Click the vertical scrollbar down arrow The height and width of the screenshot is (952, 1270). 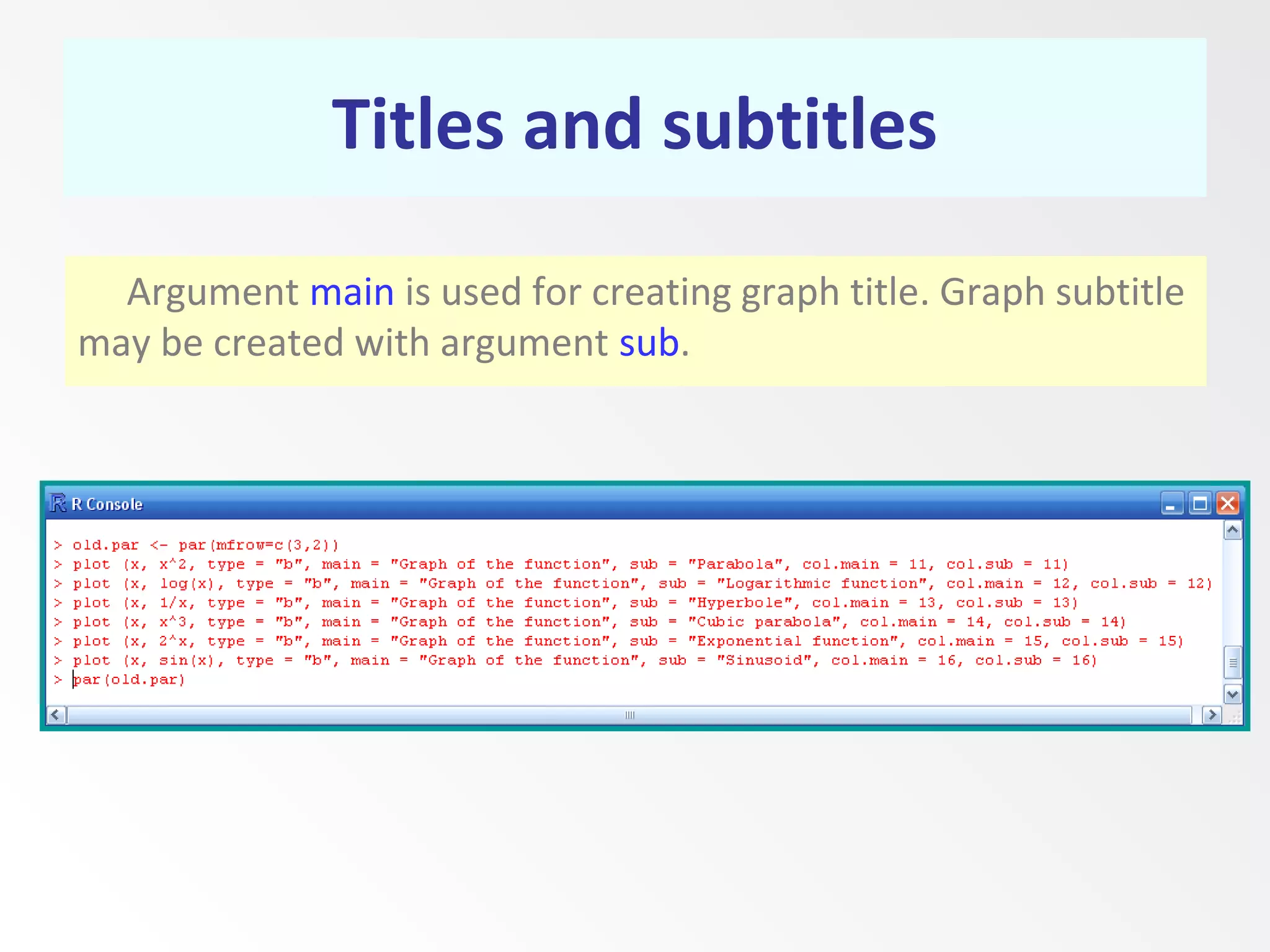[1233, 695]
